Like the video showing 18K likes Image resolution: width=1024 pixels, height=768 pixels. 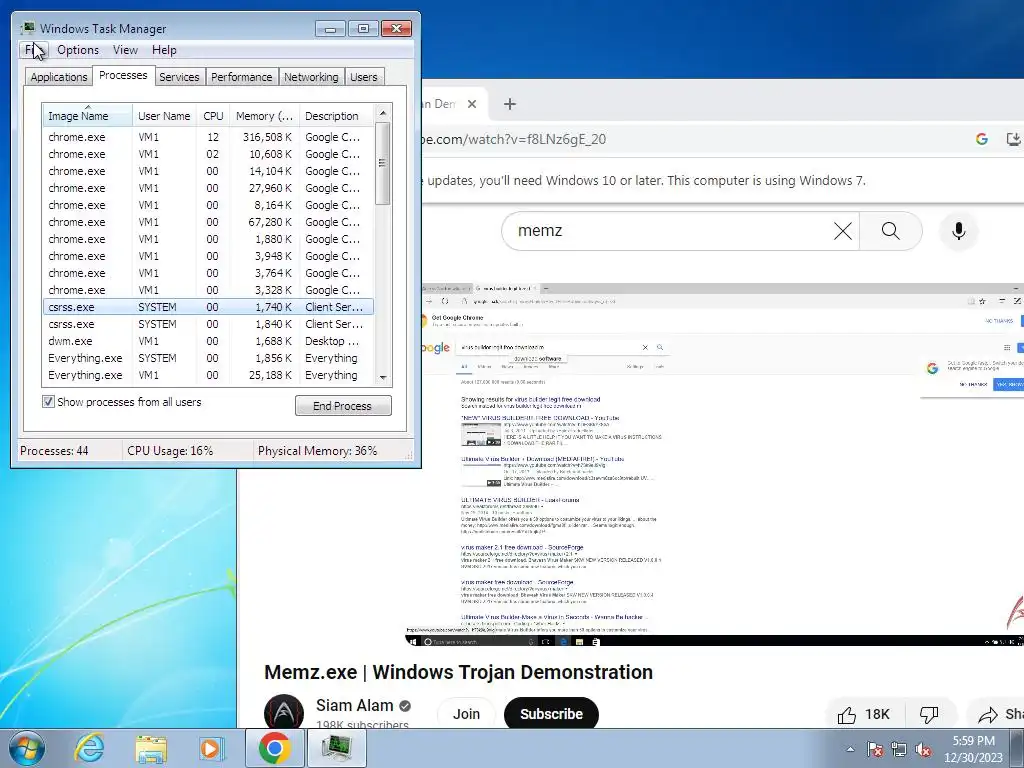[863, 714]
